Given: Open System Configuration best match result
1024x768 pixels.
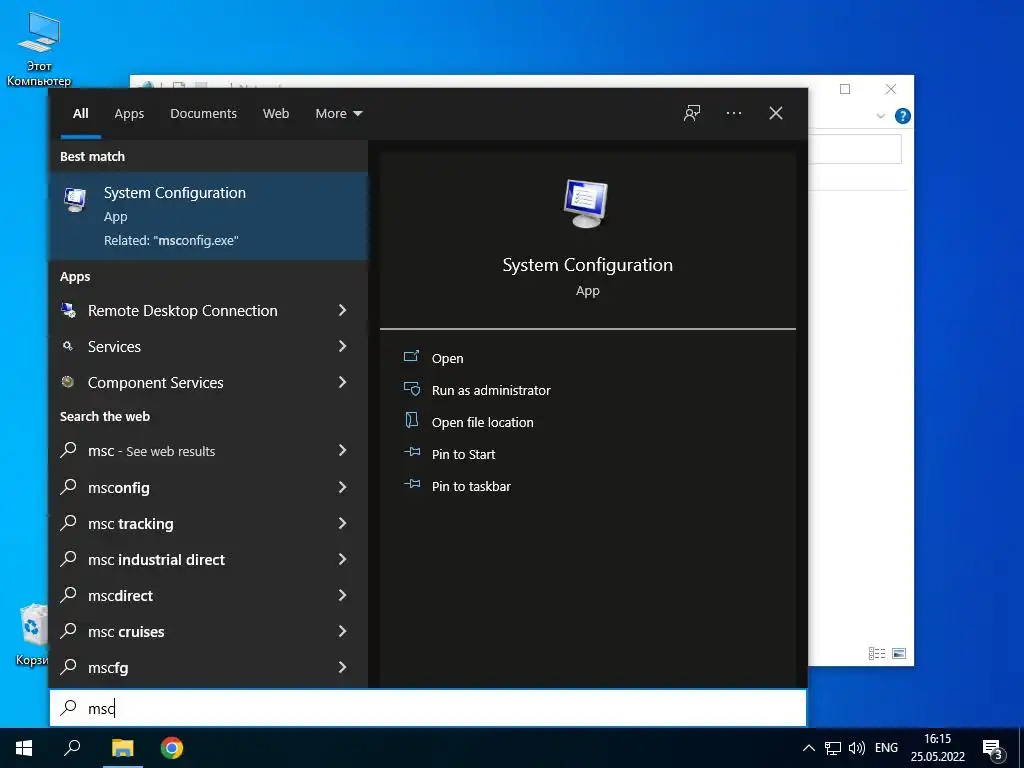Looking at the screenshot, I should point(208,216).
